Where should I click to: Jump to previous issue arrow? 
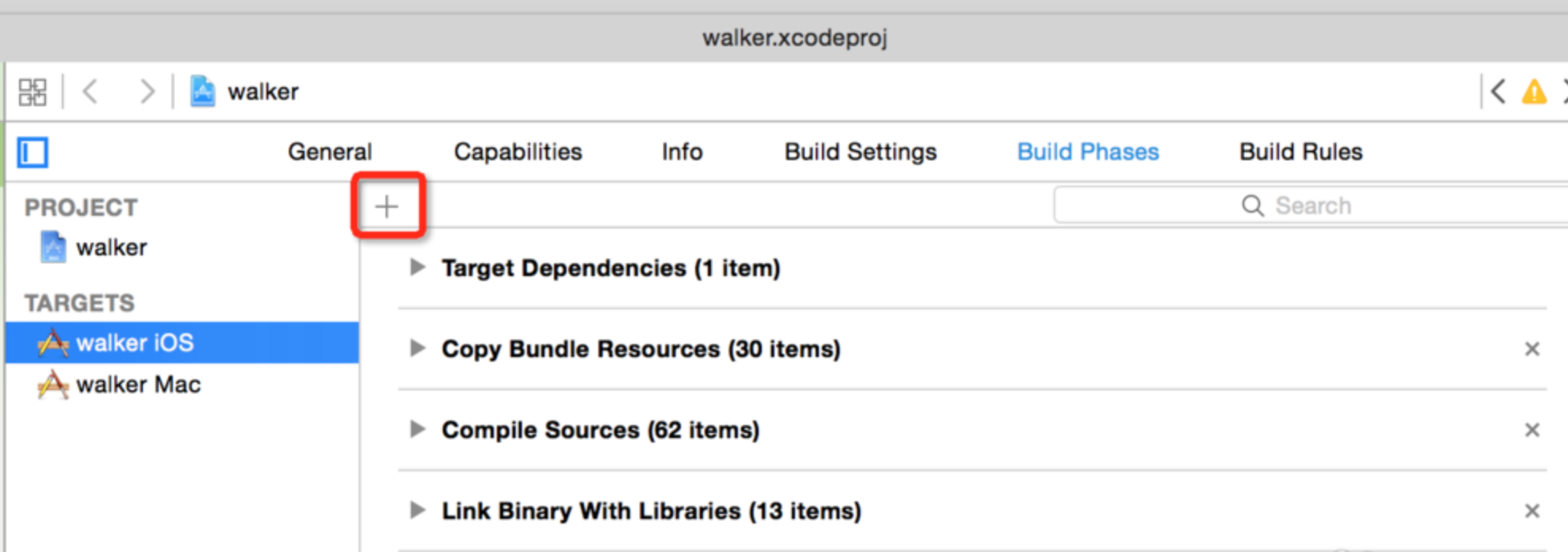1498,91
